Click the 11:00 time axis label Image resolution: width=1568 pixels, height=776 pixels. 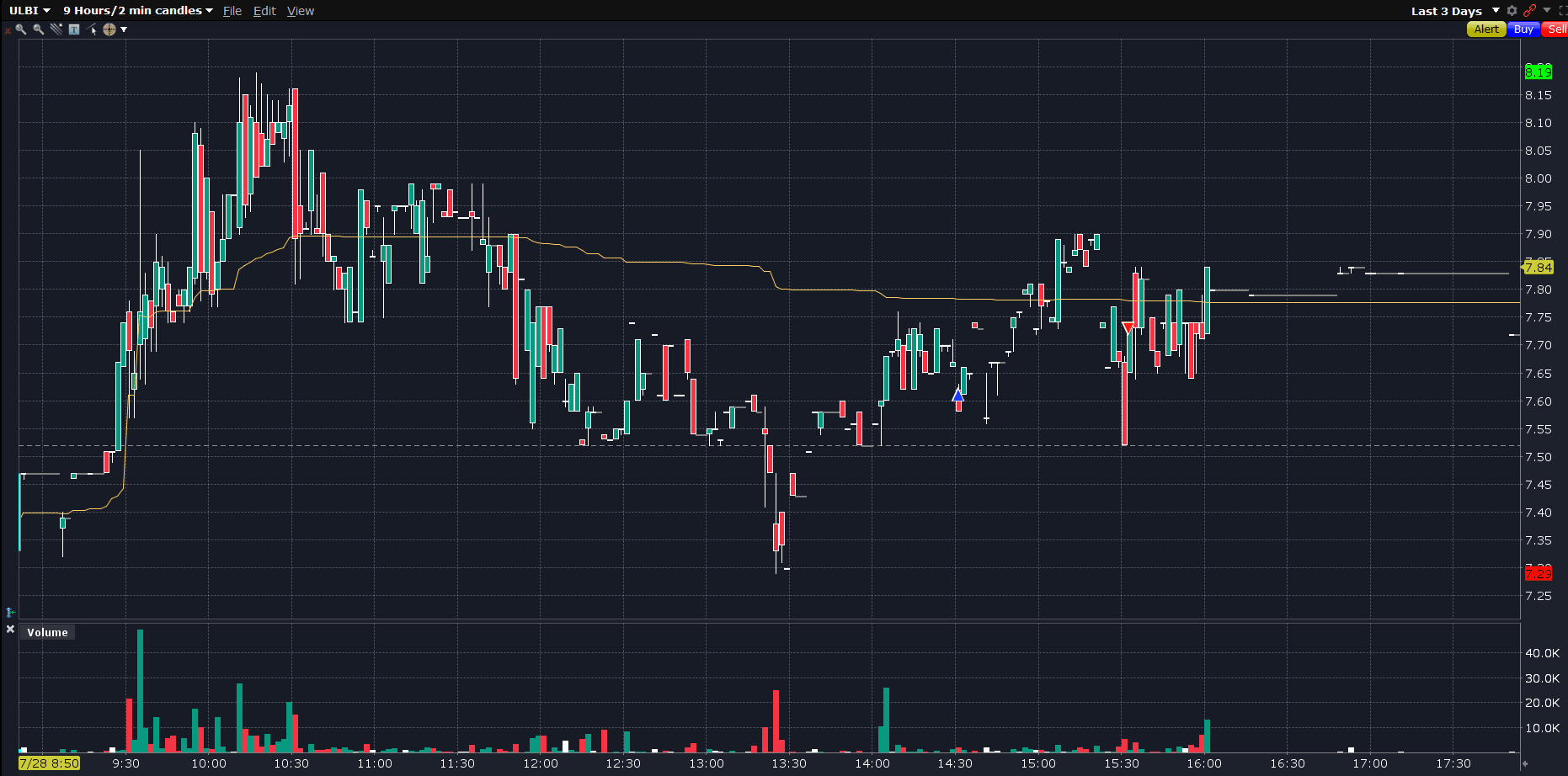pyautogui.click(x=375, y=763)
